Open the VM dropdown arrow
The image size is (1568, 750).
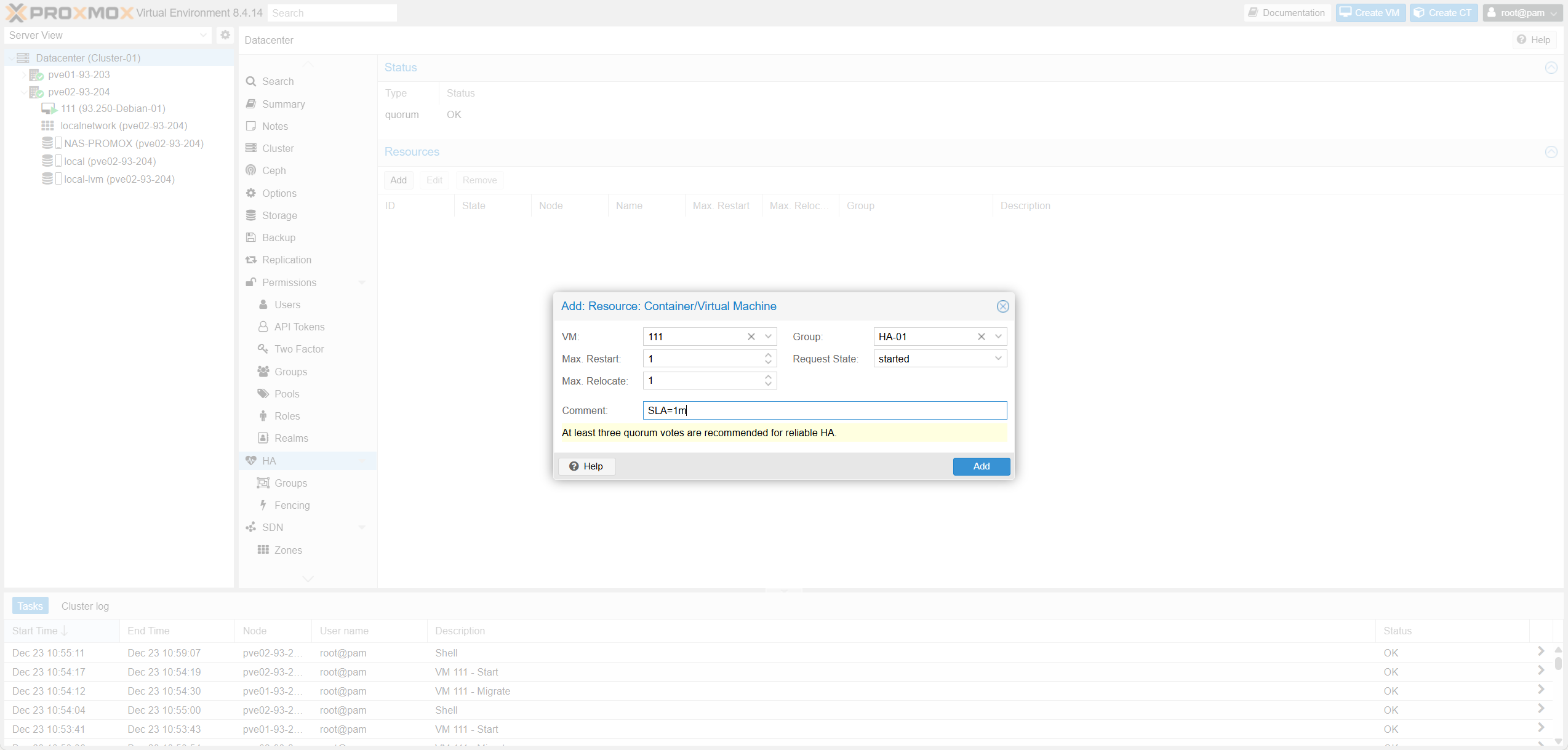coord(768,337)
